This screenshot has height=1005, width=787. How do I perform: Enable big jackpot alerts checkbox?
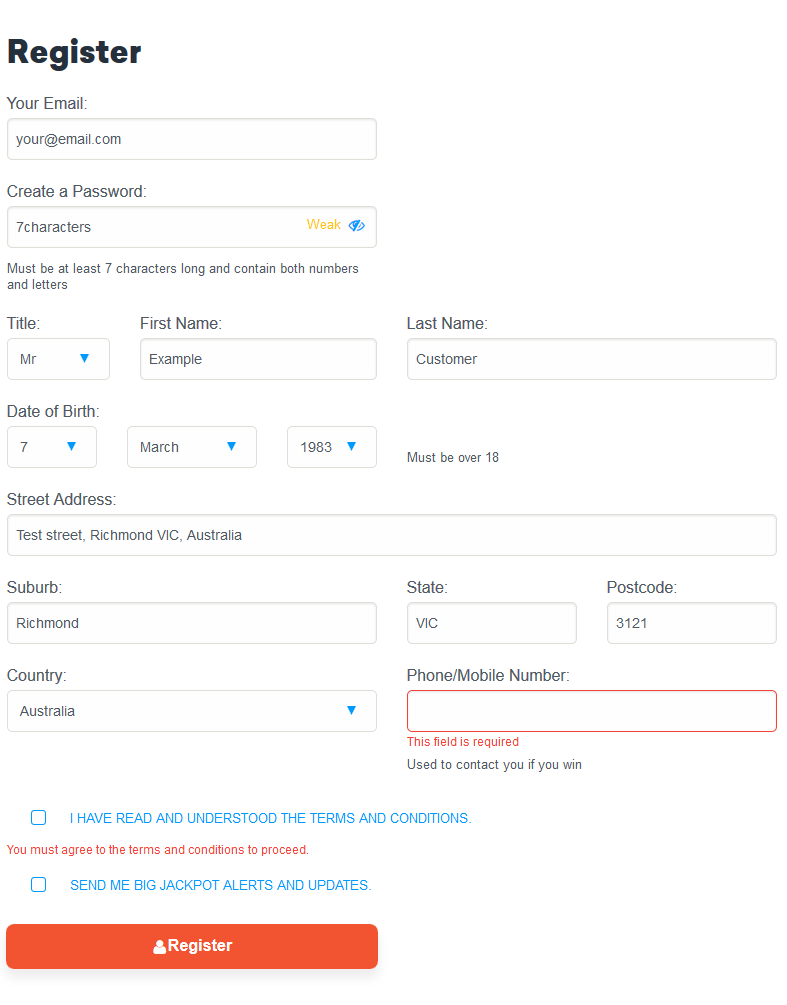tap(38, 885)
